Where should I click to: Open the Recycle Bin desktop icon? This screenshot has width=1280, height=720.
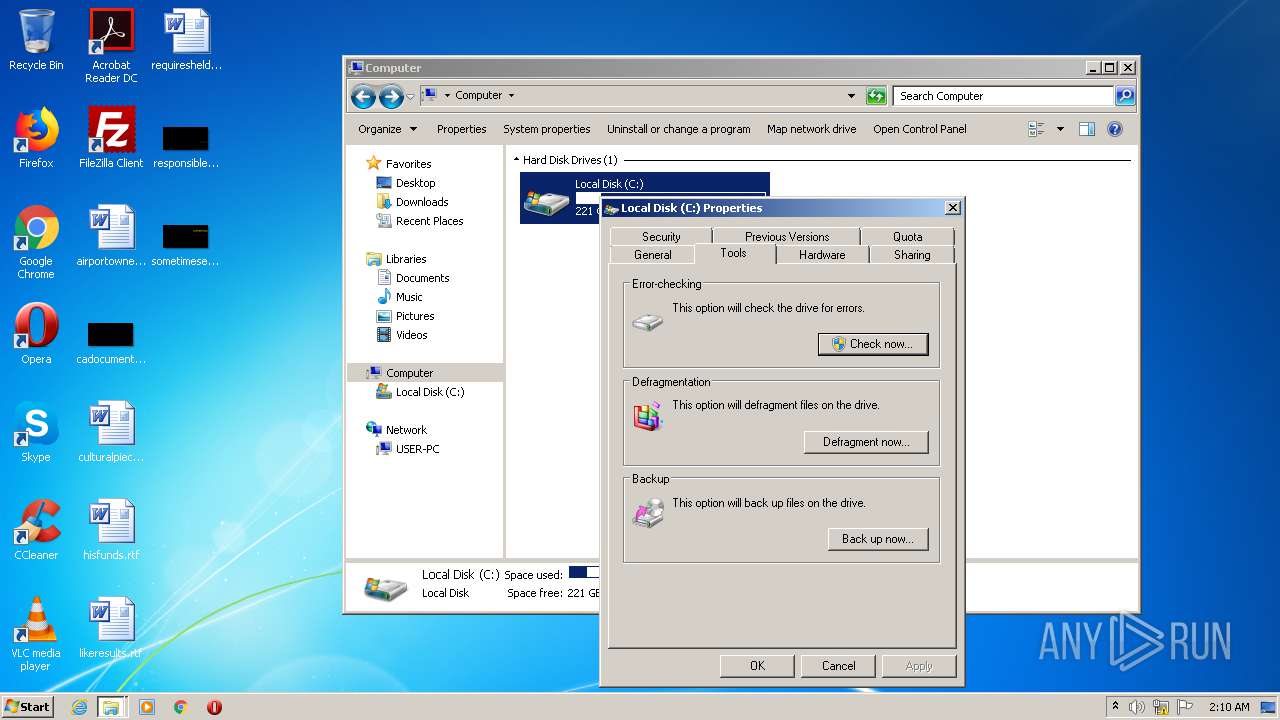click(36, 40)
